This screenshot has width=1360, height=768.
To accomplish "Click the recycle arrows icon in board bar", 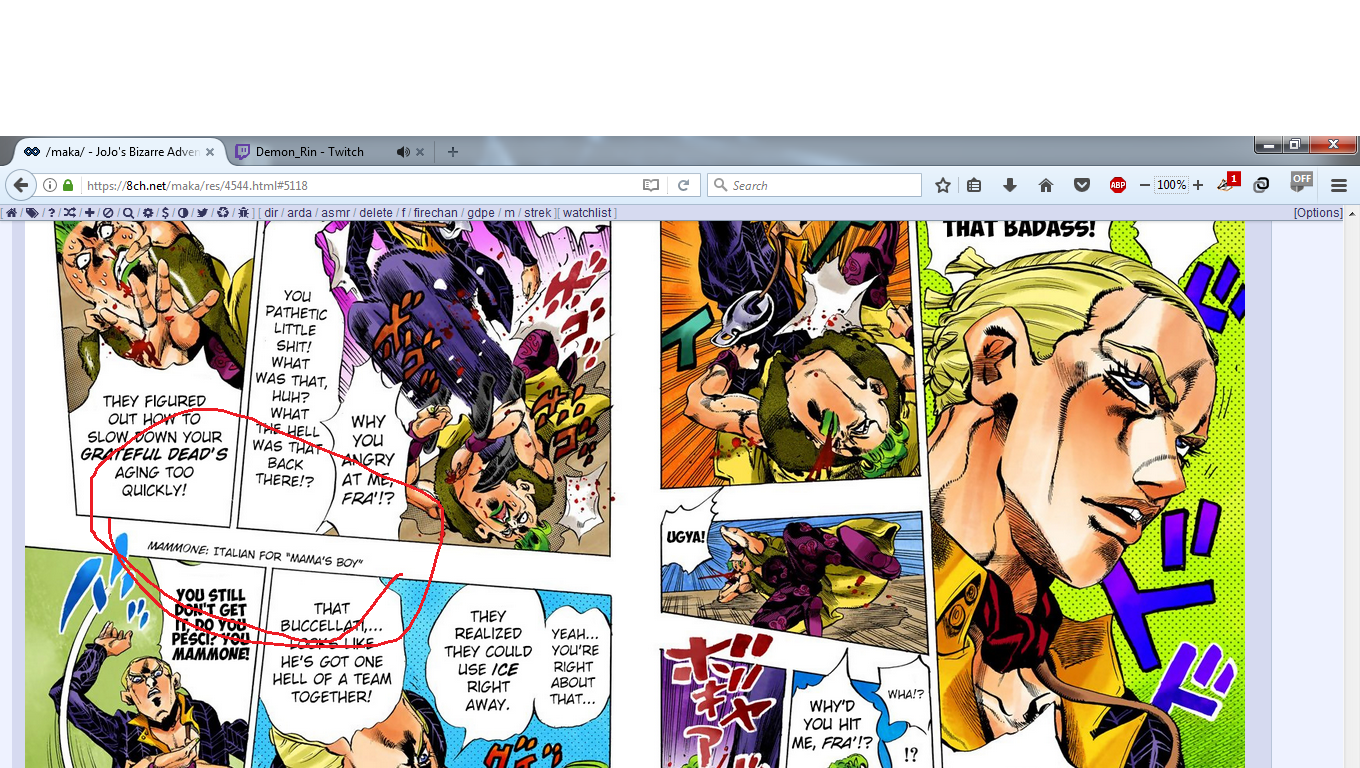I will 223,213.
